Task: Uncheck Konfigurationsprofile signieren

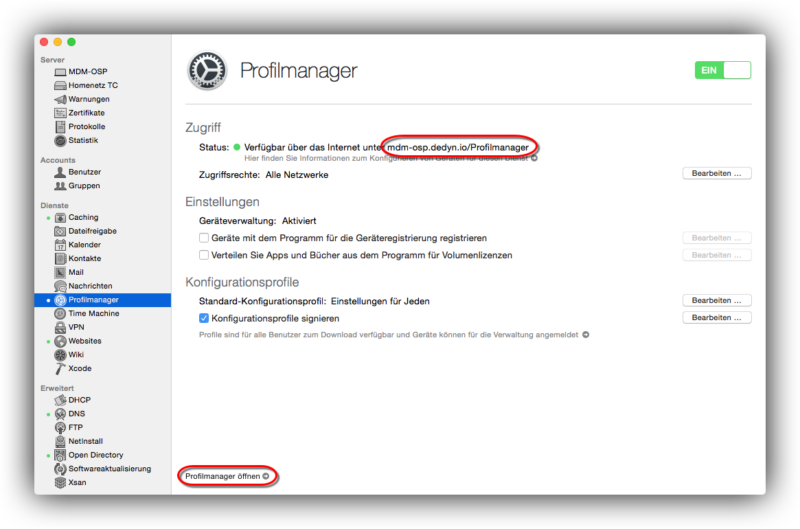Action: [x=204, y=318]
